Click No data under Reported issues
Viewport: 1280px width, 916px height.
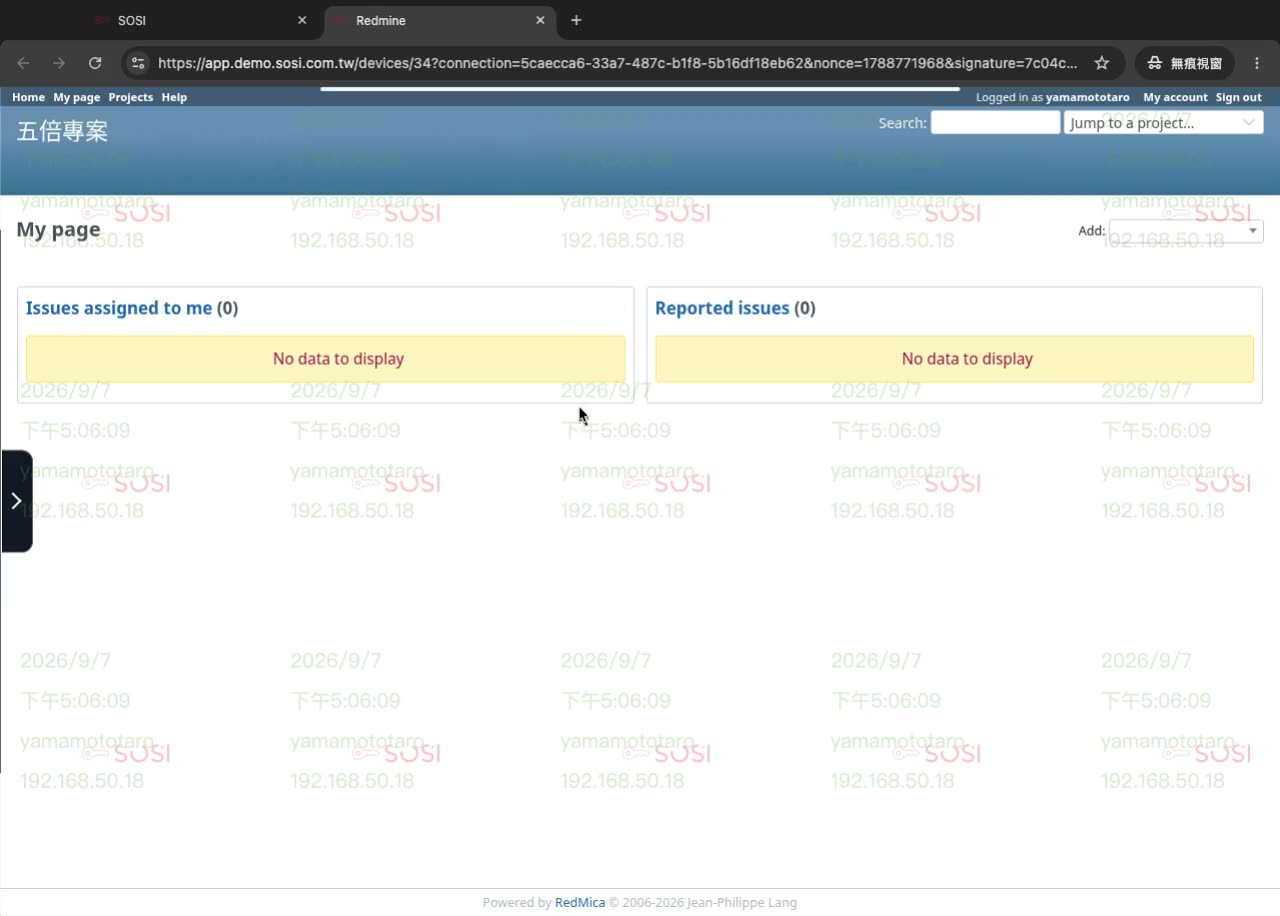point(954,359)
